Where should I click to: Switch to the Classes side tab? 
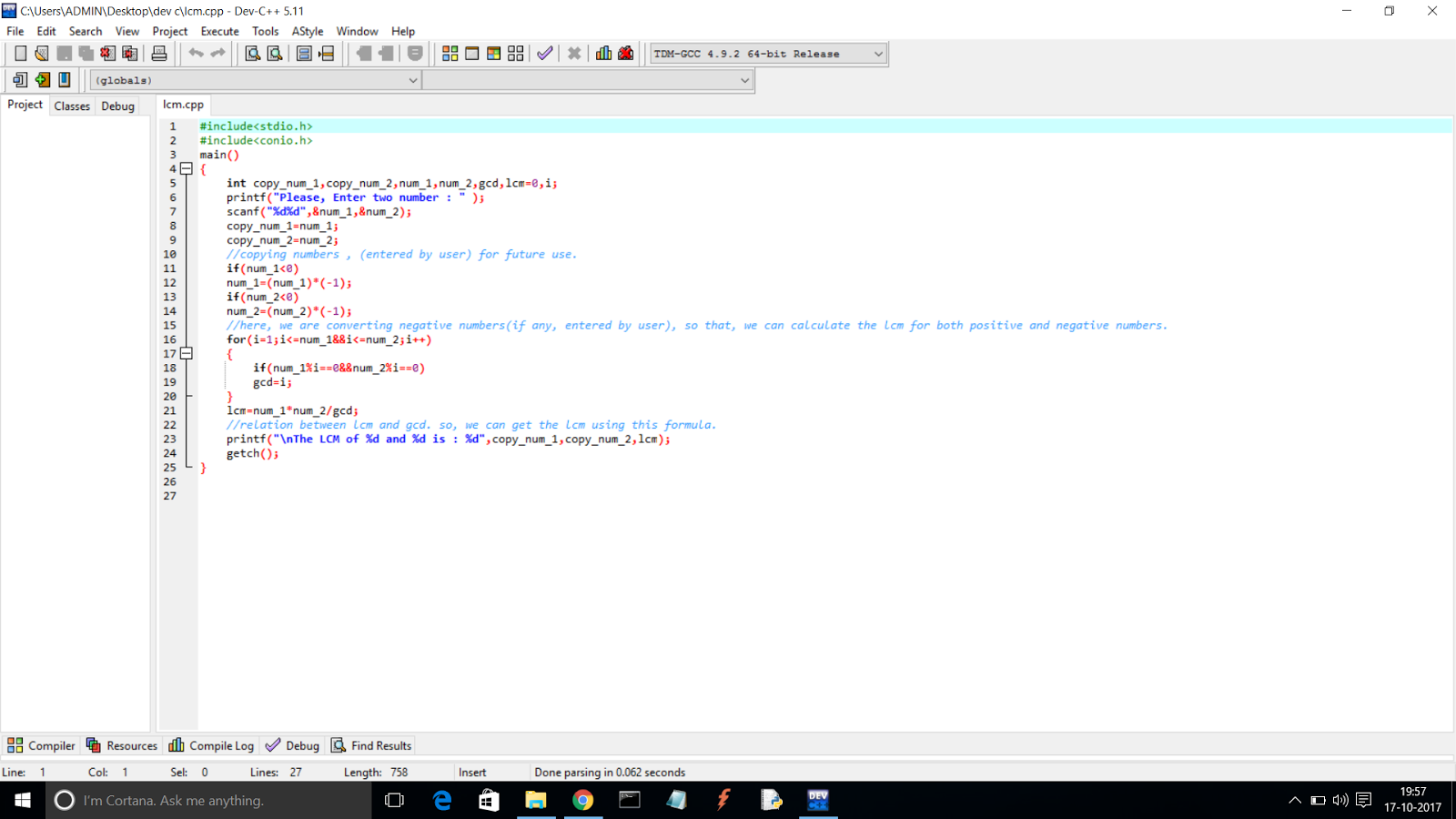click(72, 106)
